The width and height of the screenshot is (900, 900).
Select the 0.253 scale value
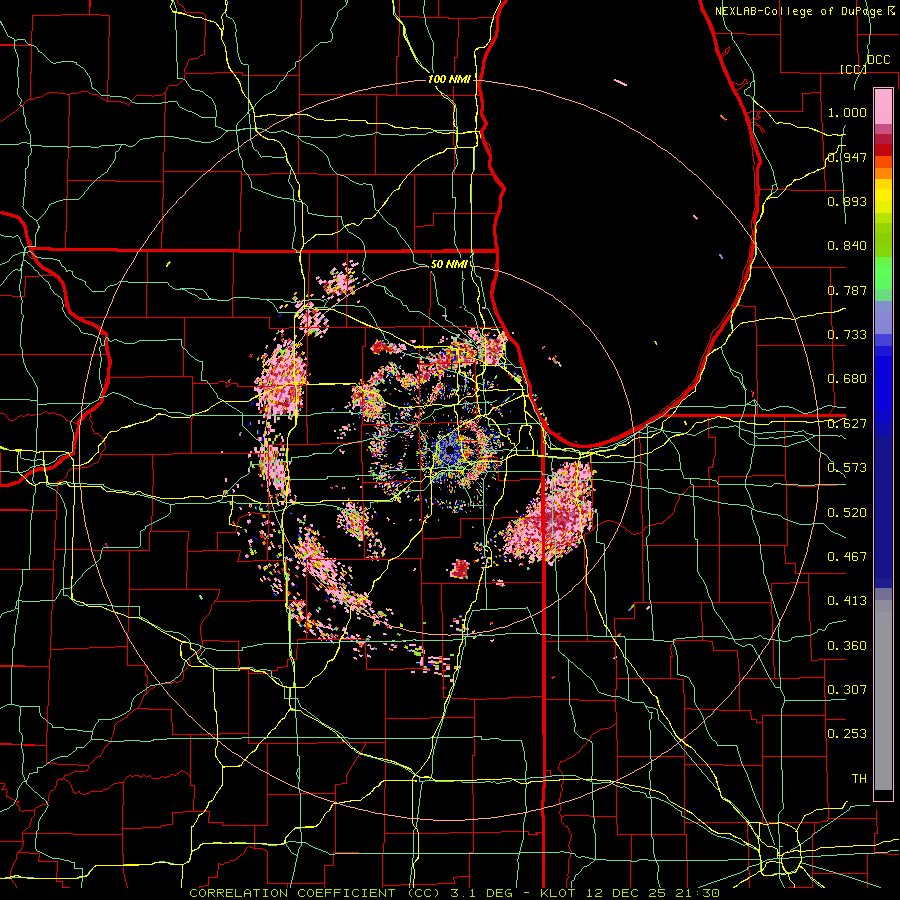(847, 734)
